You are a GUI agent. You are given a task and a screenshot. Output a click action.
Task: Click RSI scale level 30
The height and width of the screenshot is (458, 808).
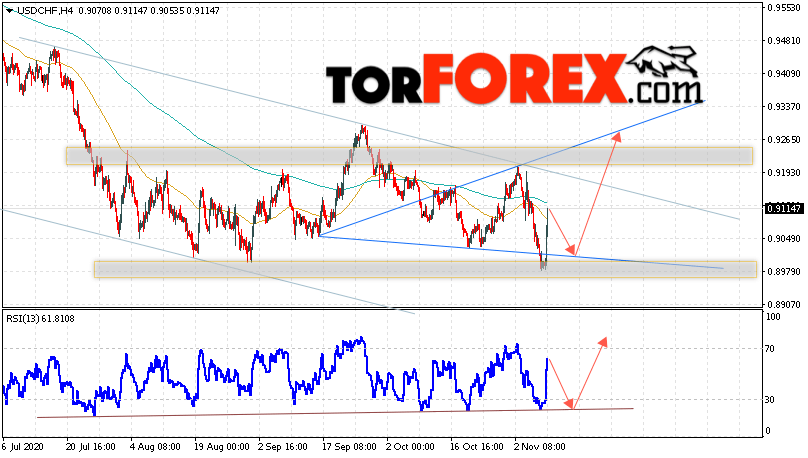pos(770,399)
